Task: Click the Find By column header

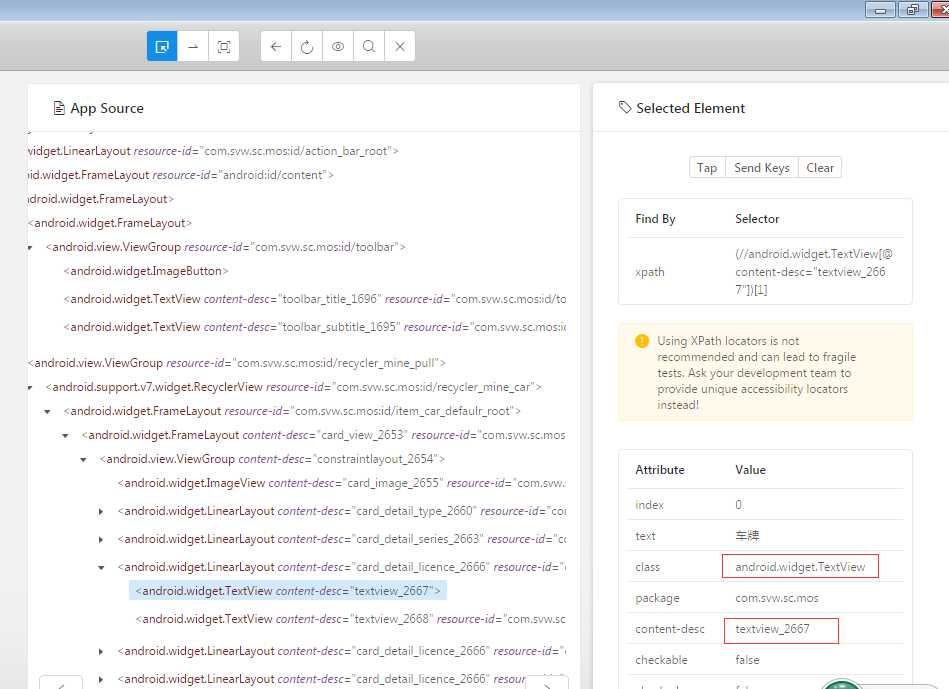Action: coord(655,219)
